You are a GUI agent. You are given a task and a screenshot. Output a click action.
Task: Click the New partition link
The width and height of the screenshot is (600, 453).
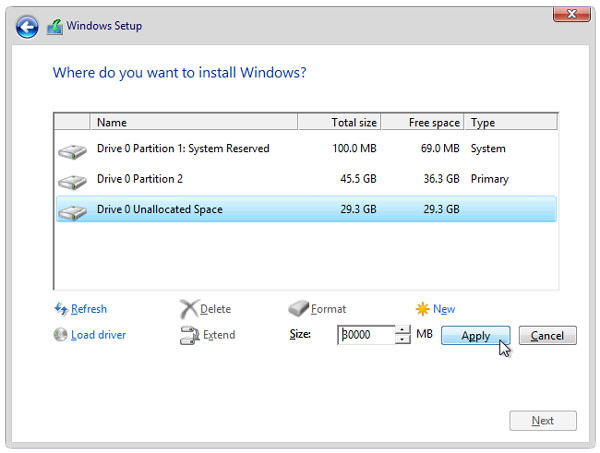pyautogui.click(x=444, y=309)
